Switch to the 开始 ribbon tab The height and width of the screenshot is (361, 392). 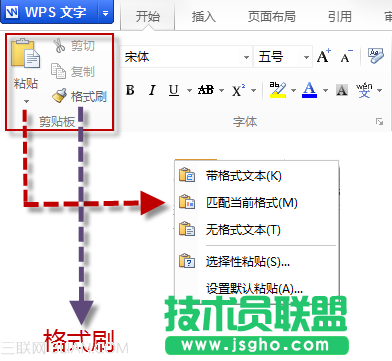coord(148,16)
